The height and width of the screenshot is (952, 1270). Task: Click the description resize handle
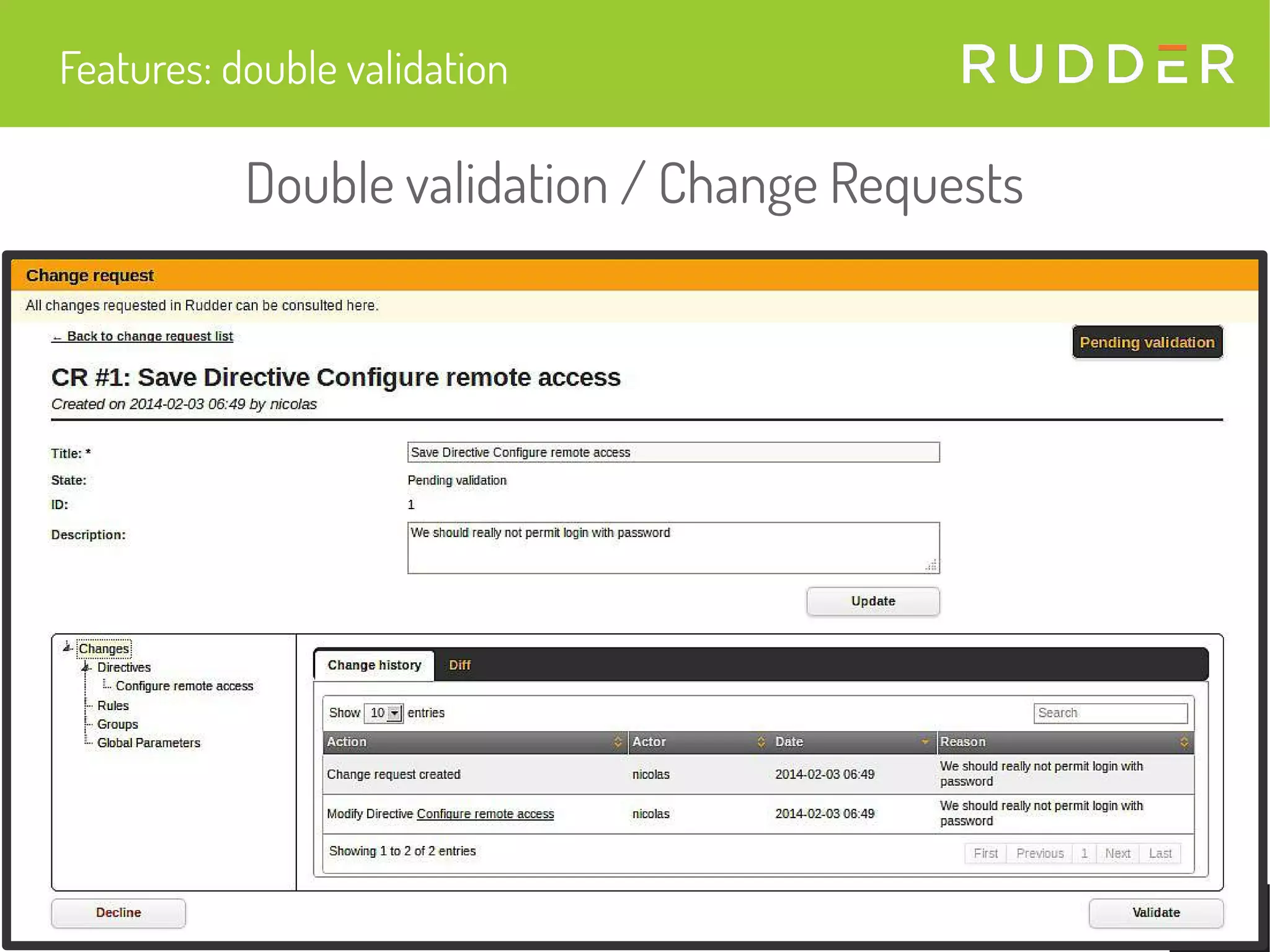pyautogui.click(x=932, y=566)
